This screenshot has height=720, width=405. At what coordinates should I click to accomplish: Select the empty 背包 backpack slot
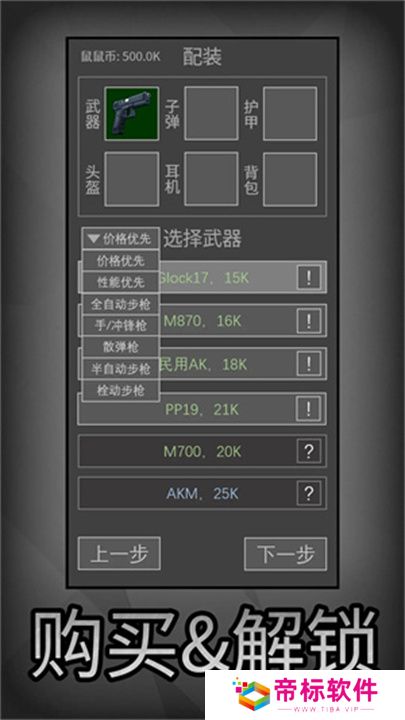[x=290, y=179]
